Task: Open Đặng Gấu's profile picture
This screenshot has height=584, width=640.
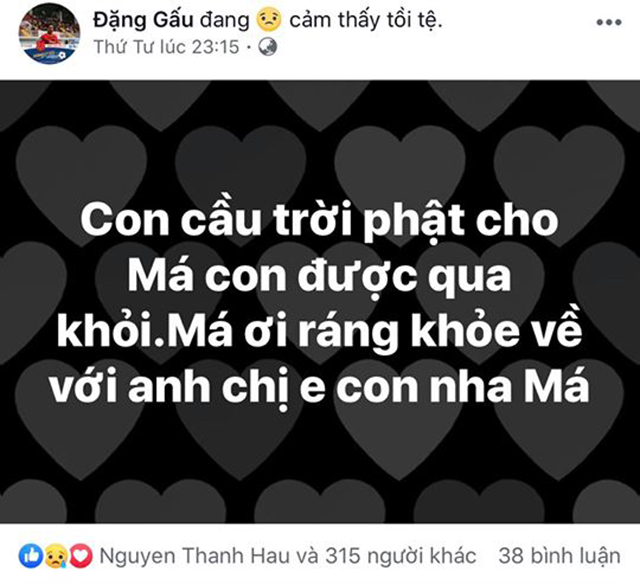Action: coord(49,33)
